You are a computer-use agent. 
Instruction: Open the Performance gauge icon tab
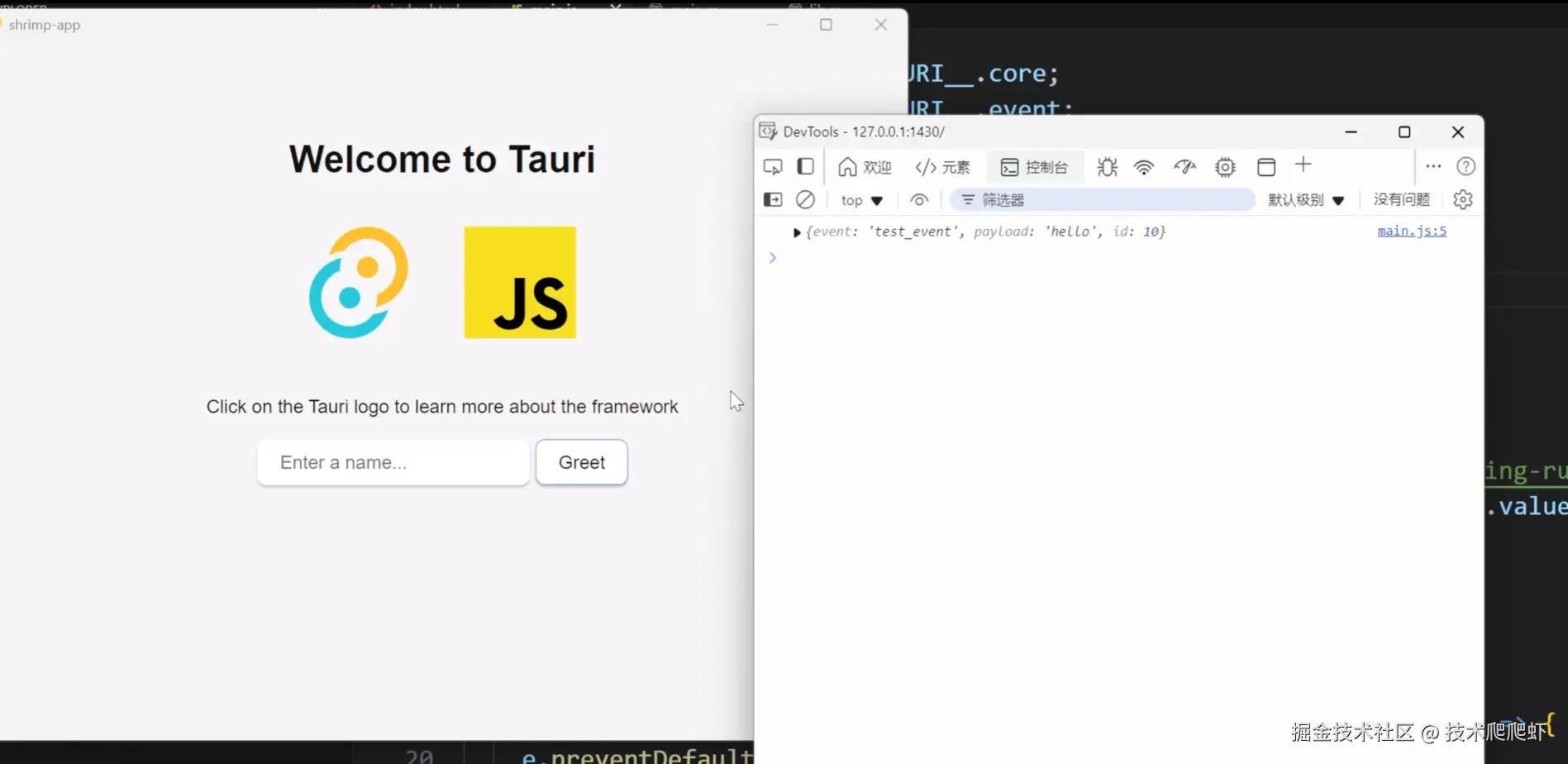coord(1184,167)
